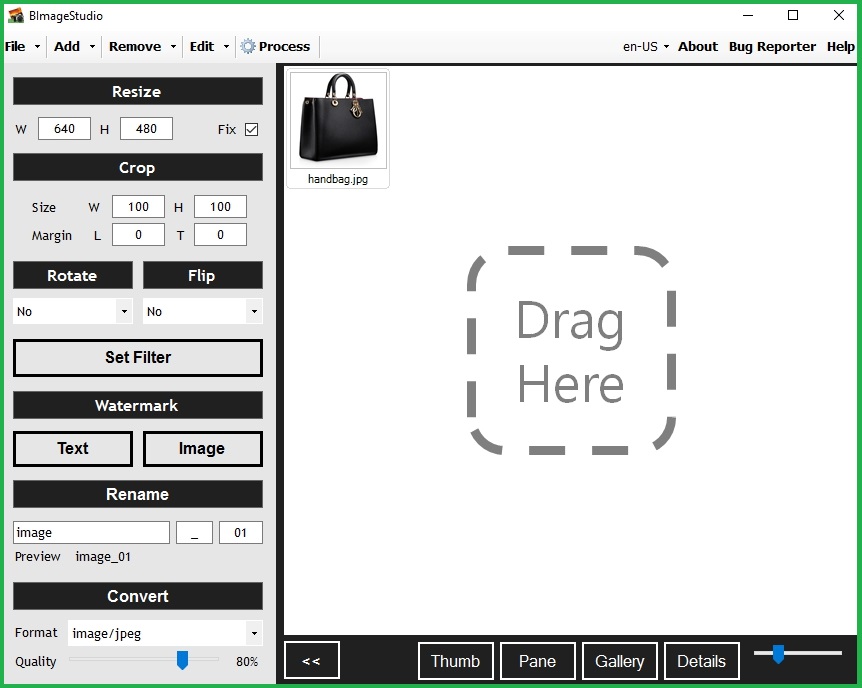
Task: Click the 'handbag.jpg' file name label
Action: pos(338,179)
